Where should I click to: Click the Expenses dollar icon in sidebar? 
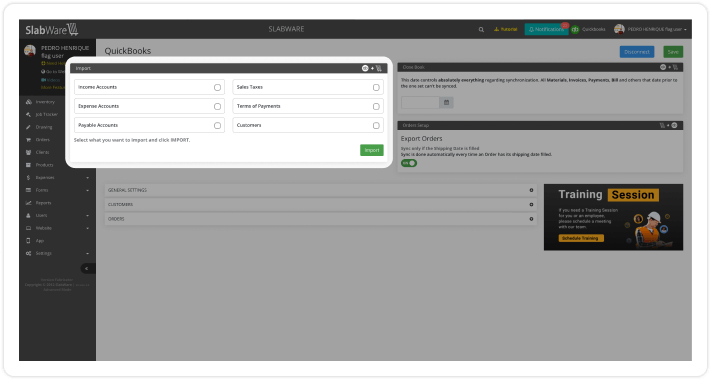pyautogui.click(x=29, y=178)
